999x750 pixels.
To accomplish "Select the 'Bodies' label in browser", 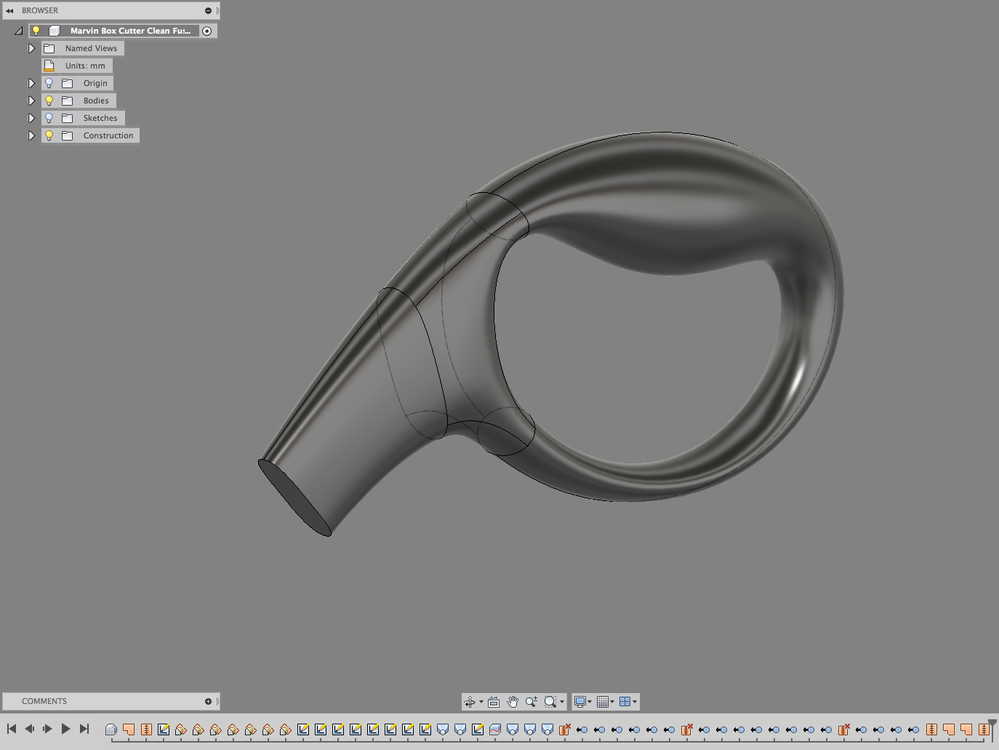I will (96, 101).
